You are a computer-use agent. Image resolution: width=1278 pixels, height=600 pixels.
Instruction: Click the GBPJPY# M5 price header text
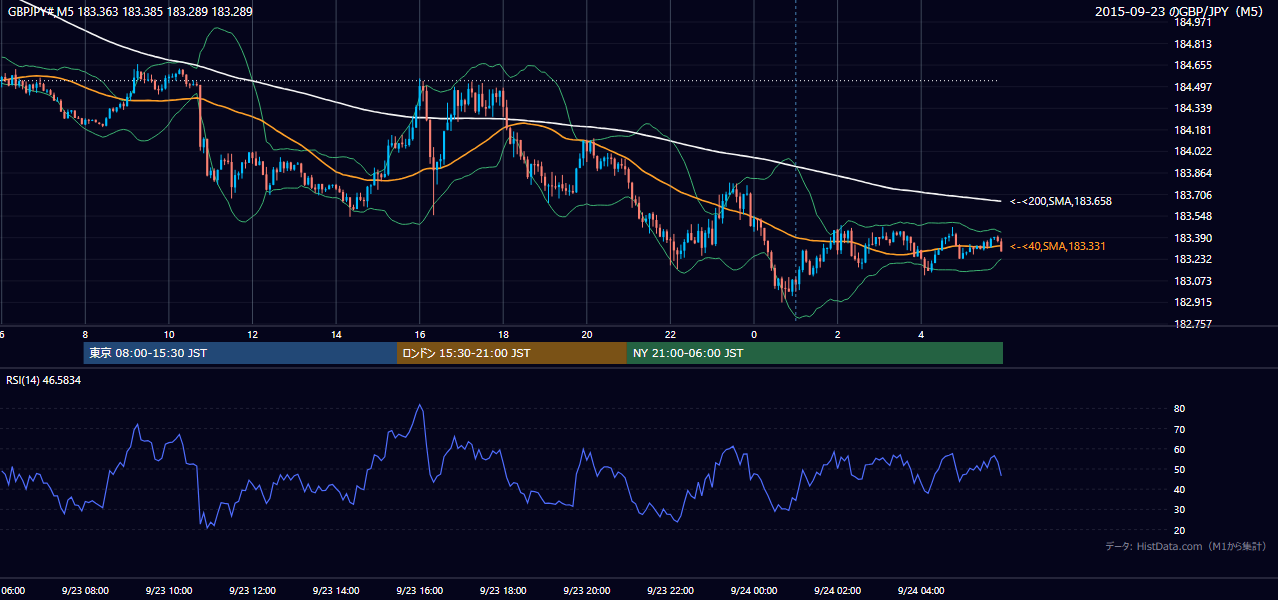coord(130,12)
